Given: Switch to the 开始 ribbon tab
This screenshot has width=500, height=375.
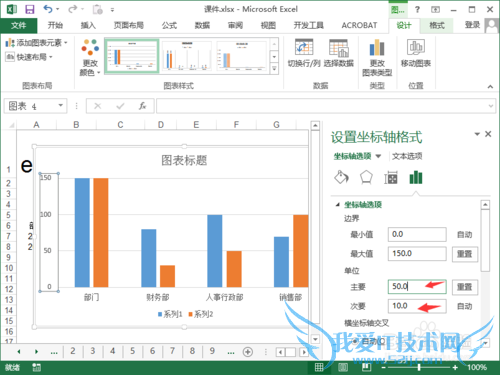Looking at the screenshot, I should click(55, 25).
